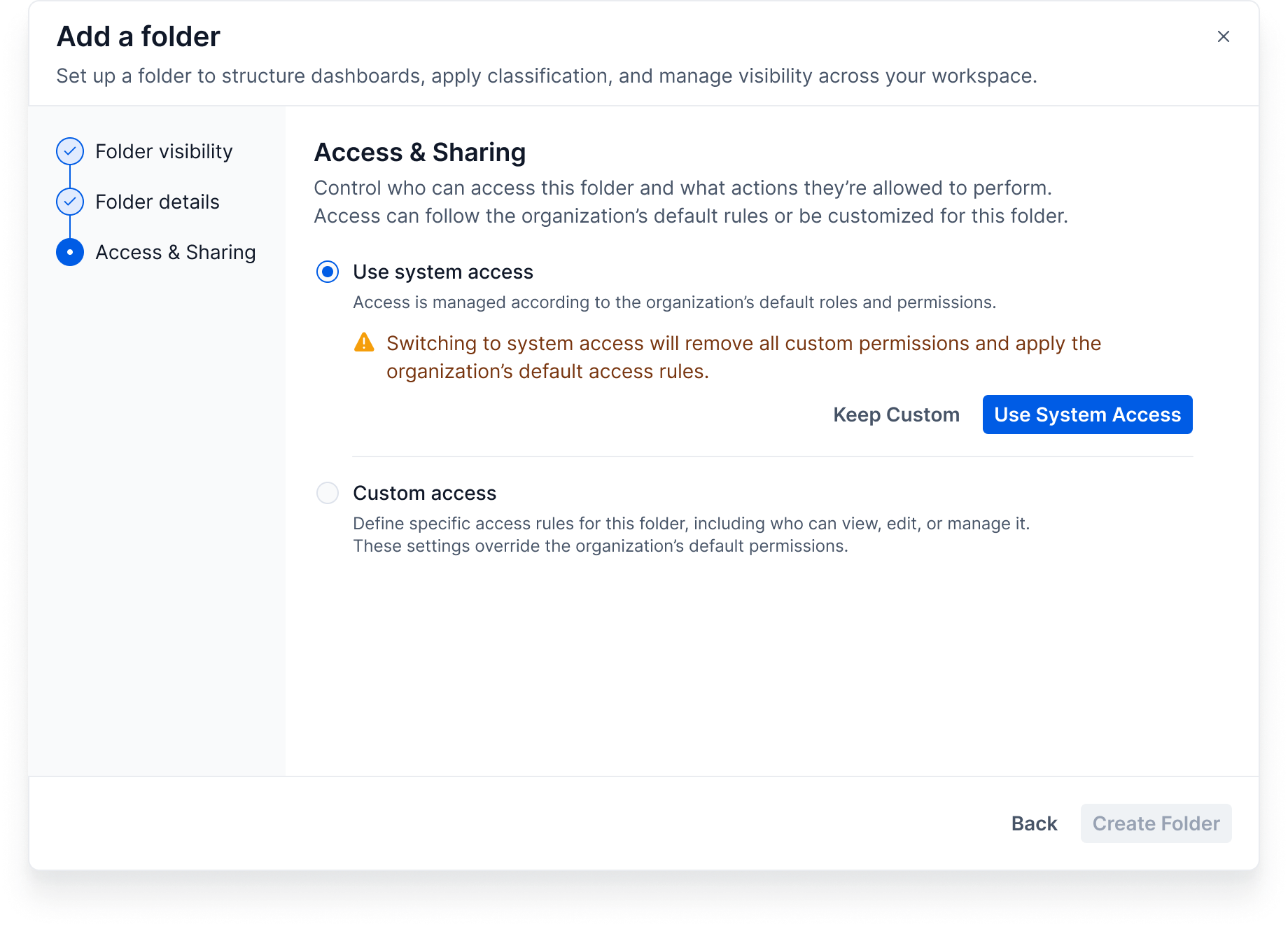
Task: Click the Custom access option label
Action: coord(424,493)
